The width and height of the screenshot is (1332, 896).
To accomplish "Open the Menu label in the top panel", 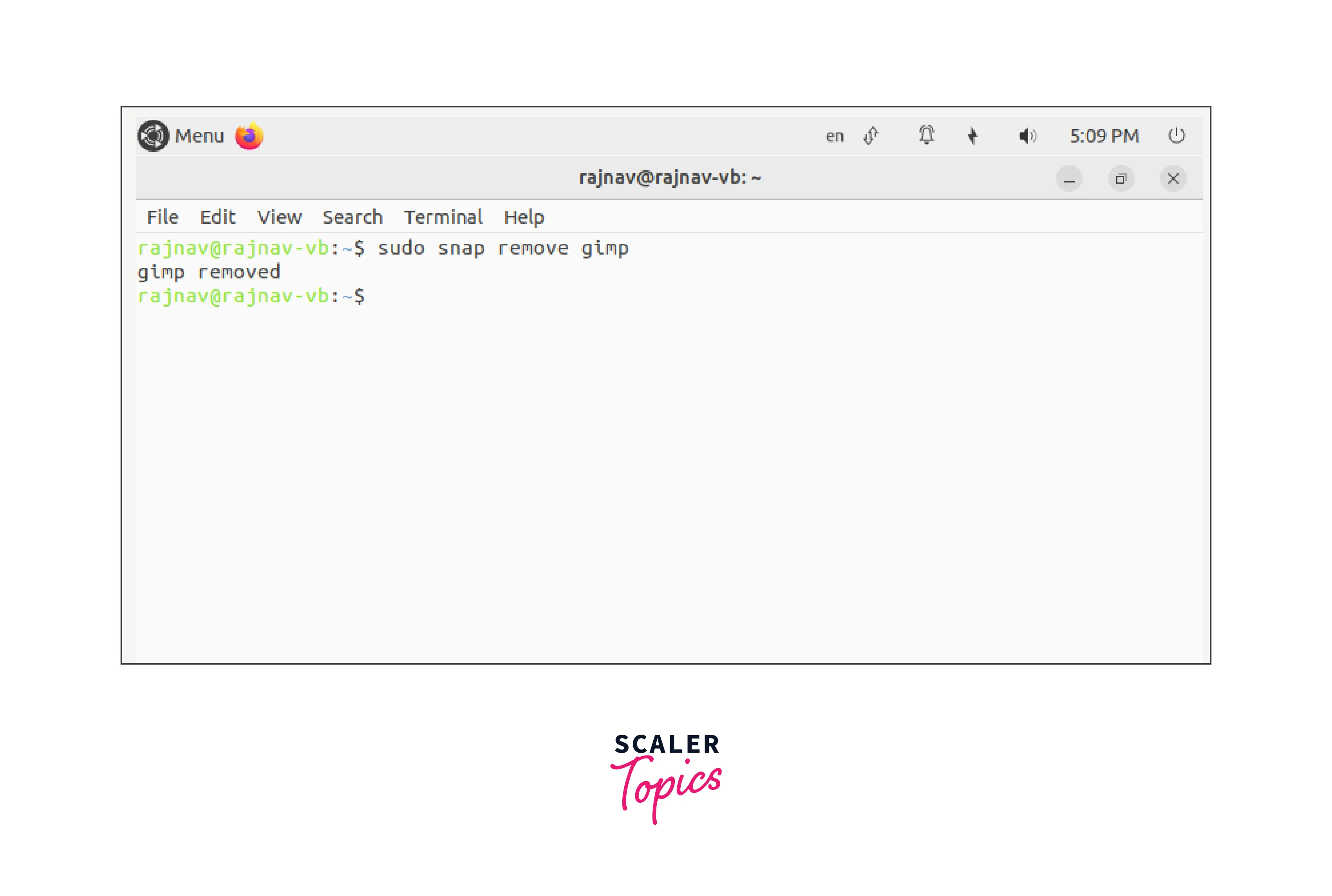I will click(199, 137).
